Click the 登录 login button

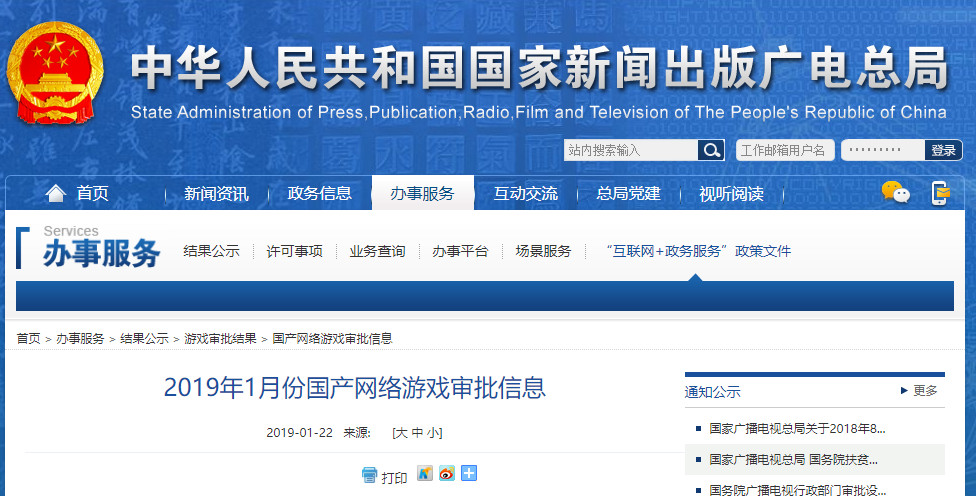pos(943,150)
